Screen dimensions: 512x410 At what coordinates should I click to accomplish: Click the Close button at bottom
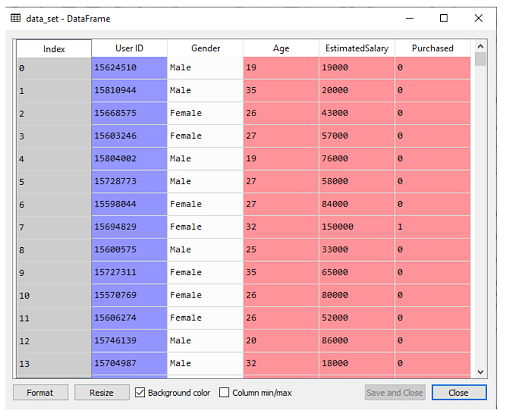coord(459,392)
